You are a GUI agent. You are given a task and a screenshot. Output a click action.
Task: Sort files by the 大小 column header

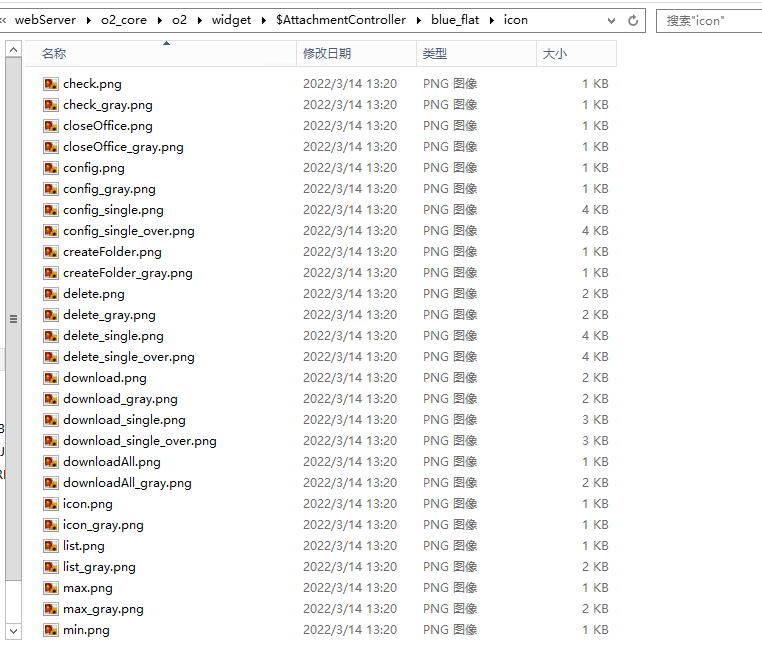(x=576, y=53)
